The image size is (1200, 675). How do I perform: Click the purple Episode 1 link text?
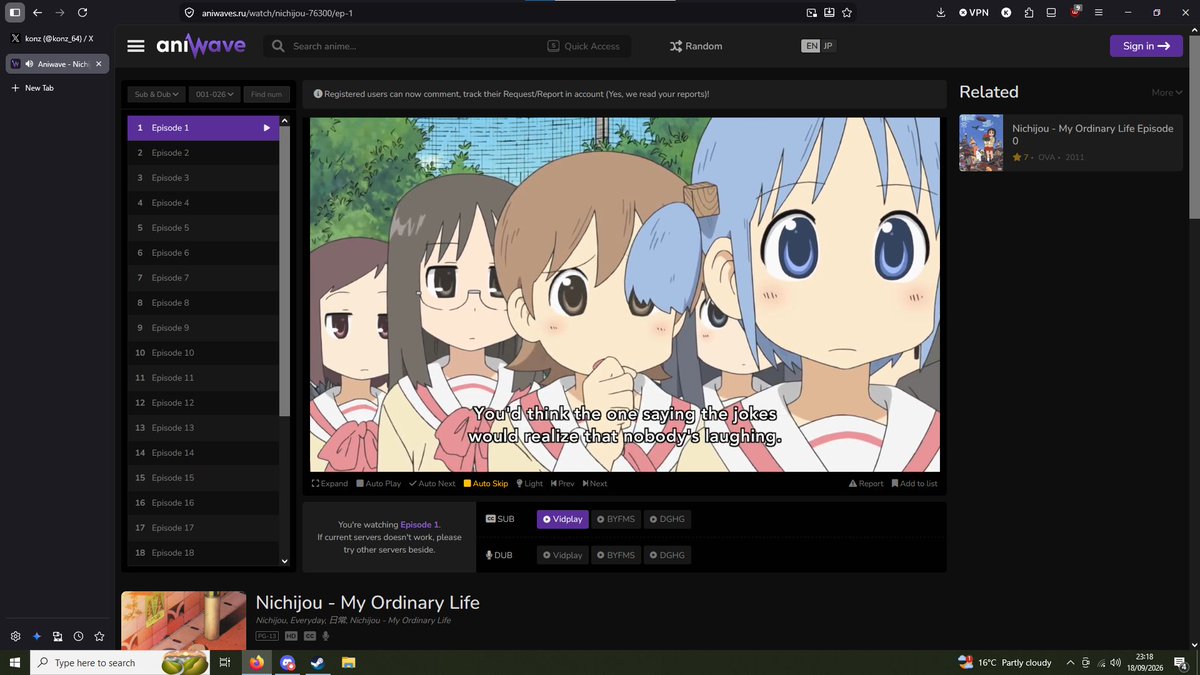point(420,525)
